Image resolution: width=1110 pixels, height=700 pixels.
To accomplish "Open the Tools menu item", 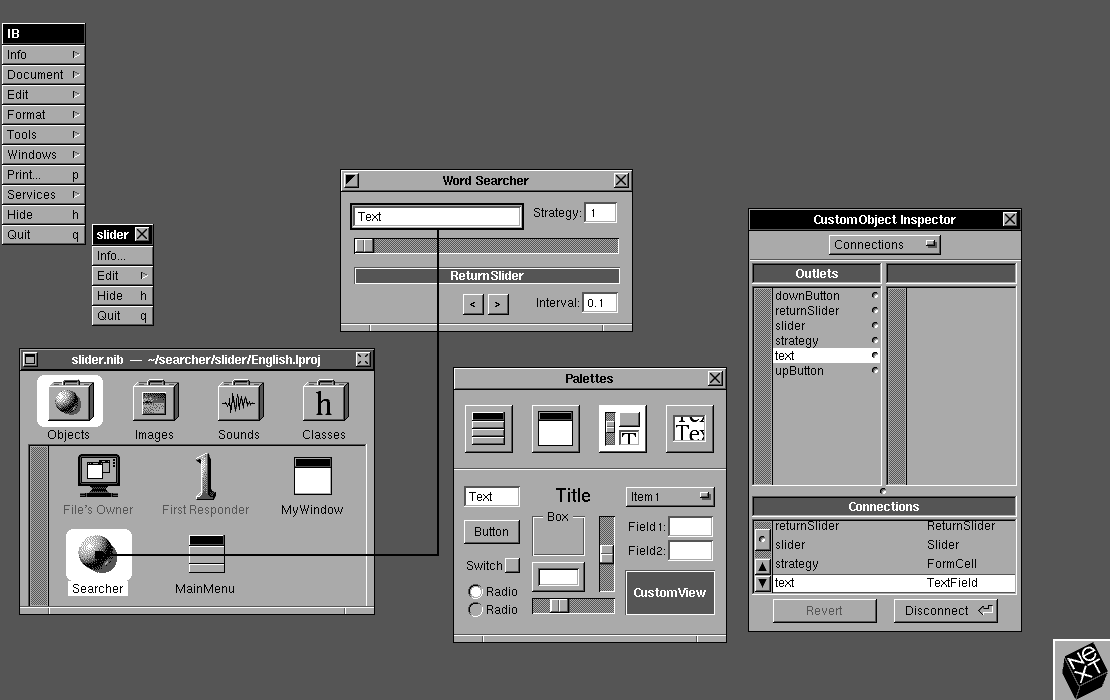I will [x=42, y=135].
